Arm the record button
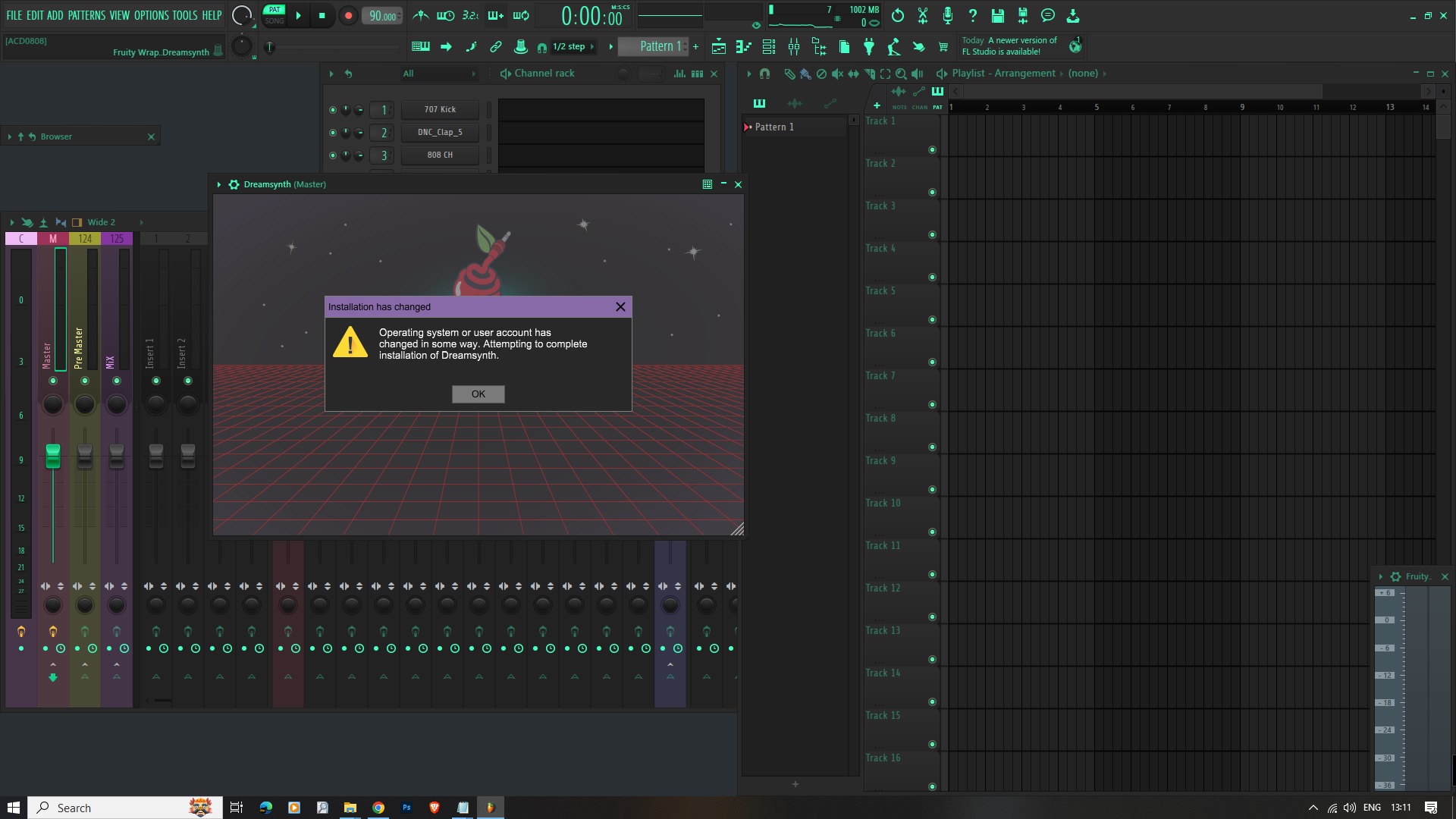Viewport: 1456px width, 819px height. [x=348, y=16]
